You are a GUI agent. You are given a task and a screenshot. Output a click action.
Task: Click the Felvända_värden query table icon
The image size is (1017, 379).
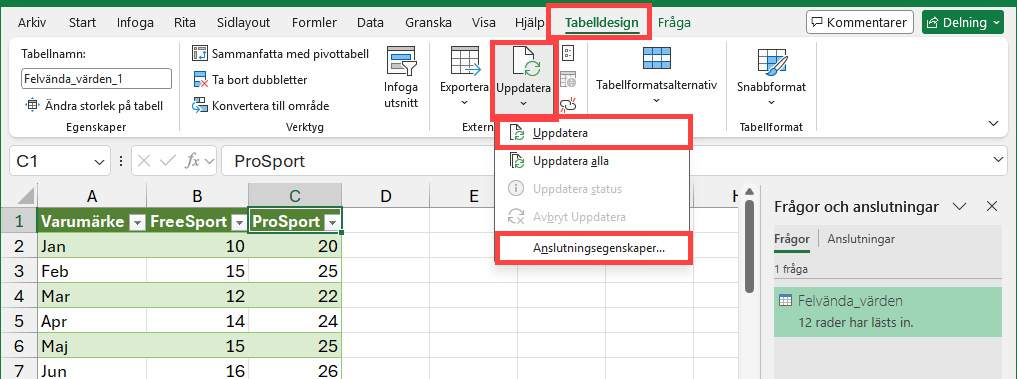(785, 300)
